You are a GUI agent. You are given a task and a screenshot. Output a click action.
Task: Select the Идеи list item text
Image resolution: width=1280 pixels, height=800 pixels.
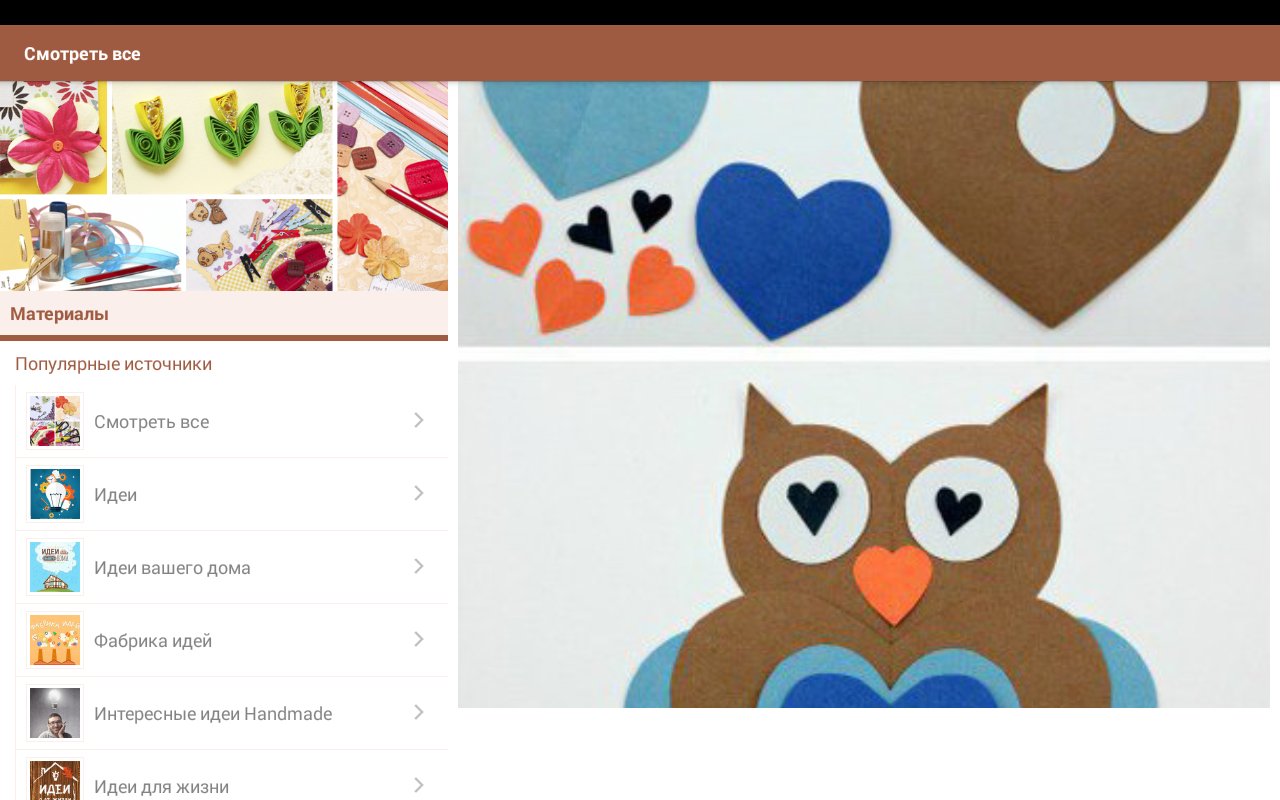tap(115, 495)
